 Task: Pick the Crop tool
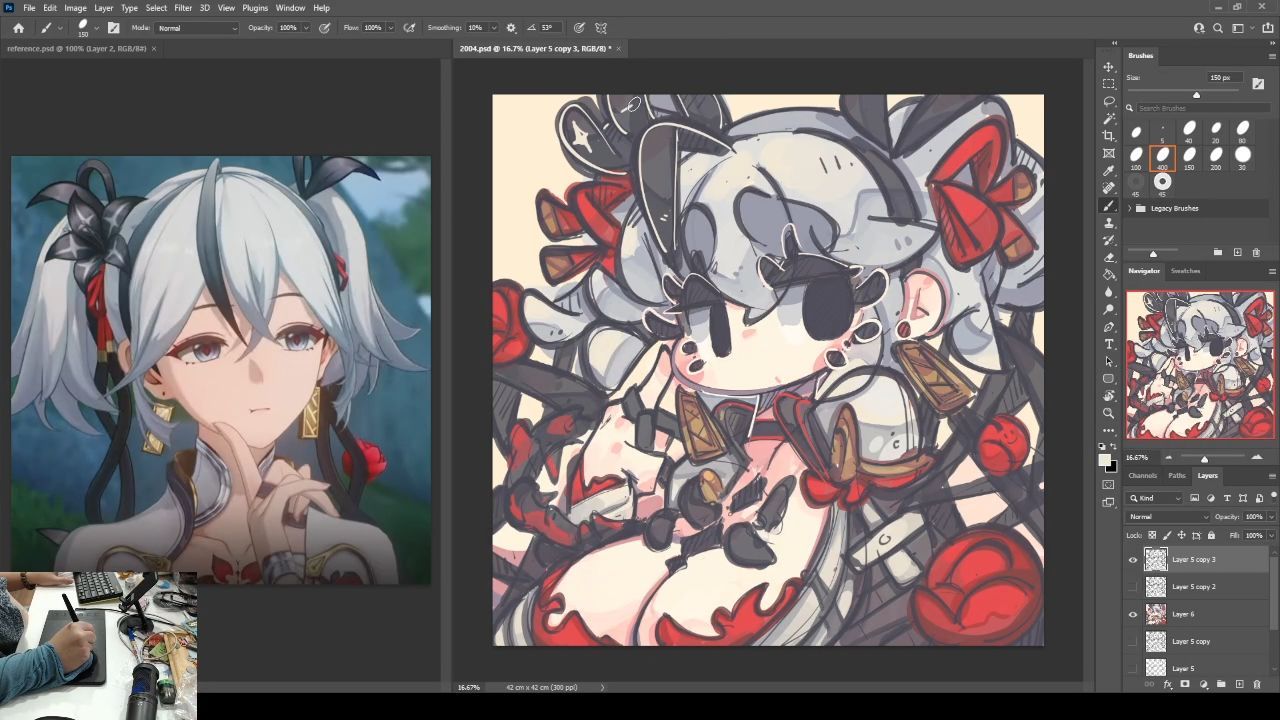click(x=1109, y=136)
